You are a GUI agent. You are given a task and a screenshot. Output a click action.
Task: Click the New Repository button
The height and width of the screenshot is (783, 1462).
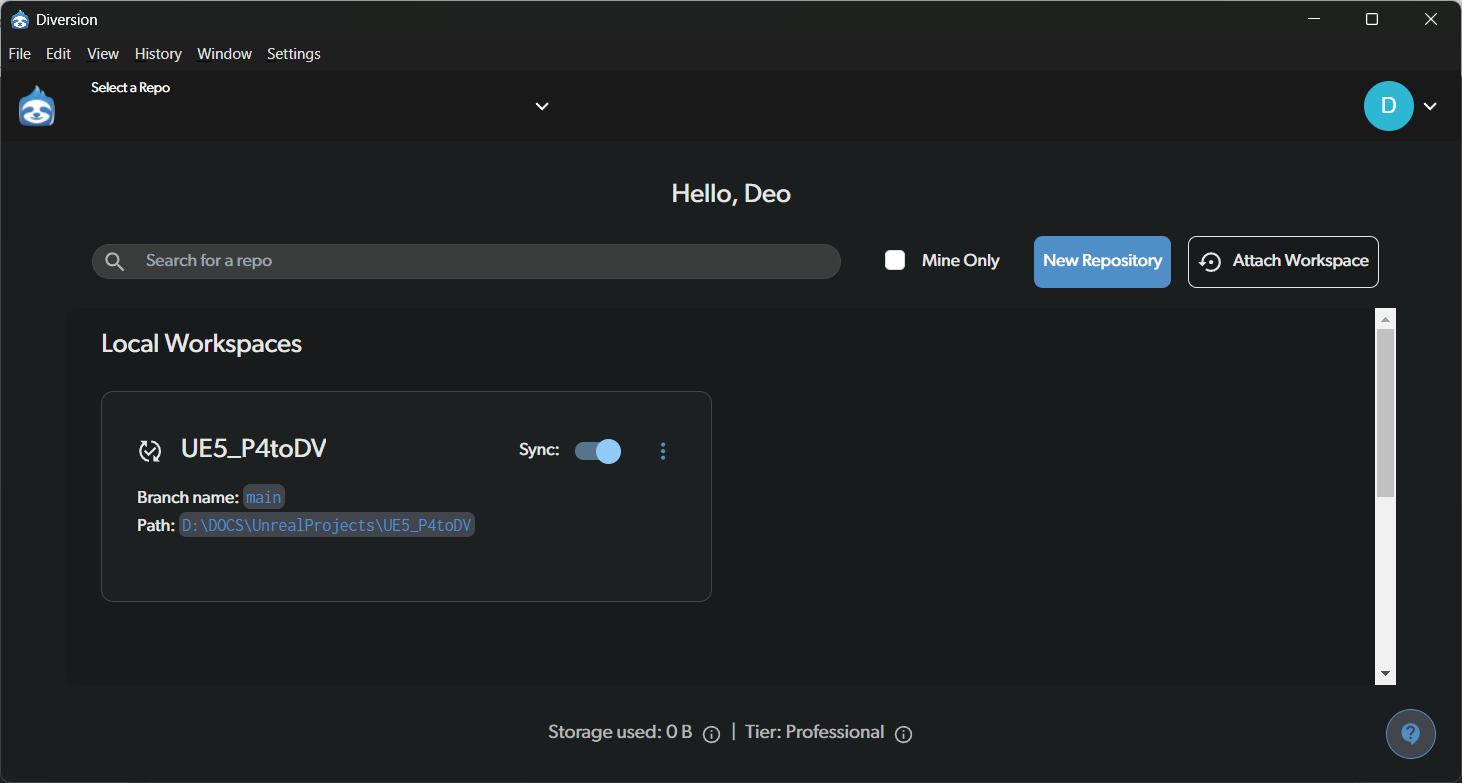click(1102, 262)
